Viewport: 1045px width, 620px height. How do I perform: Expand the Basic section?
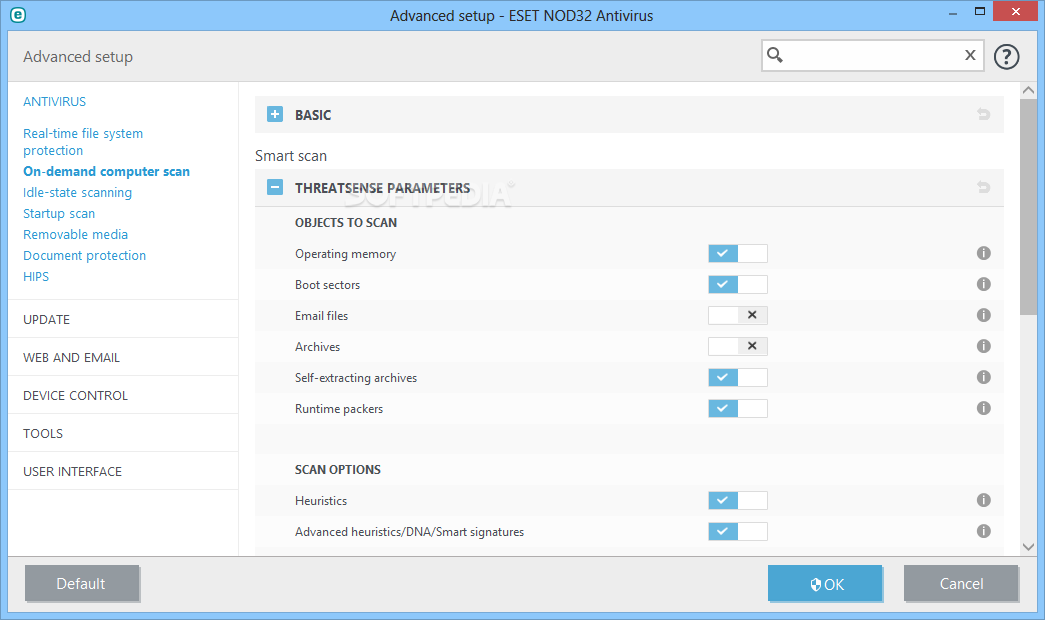[275, 115]
